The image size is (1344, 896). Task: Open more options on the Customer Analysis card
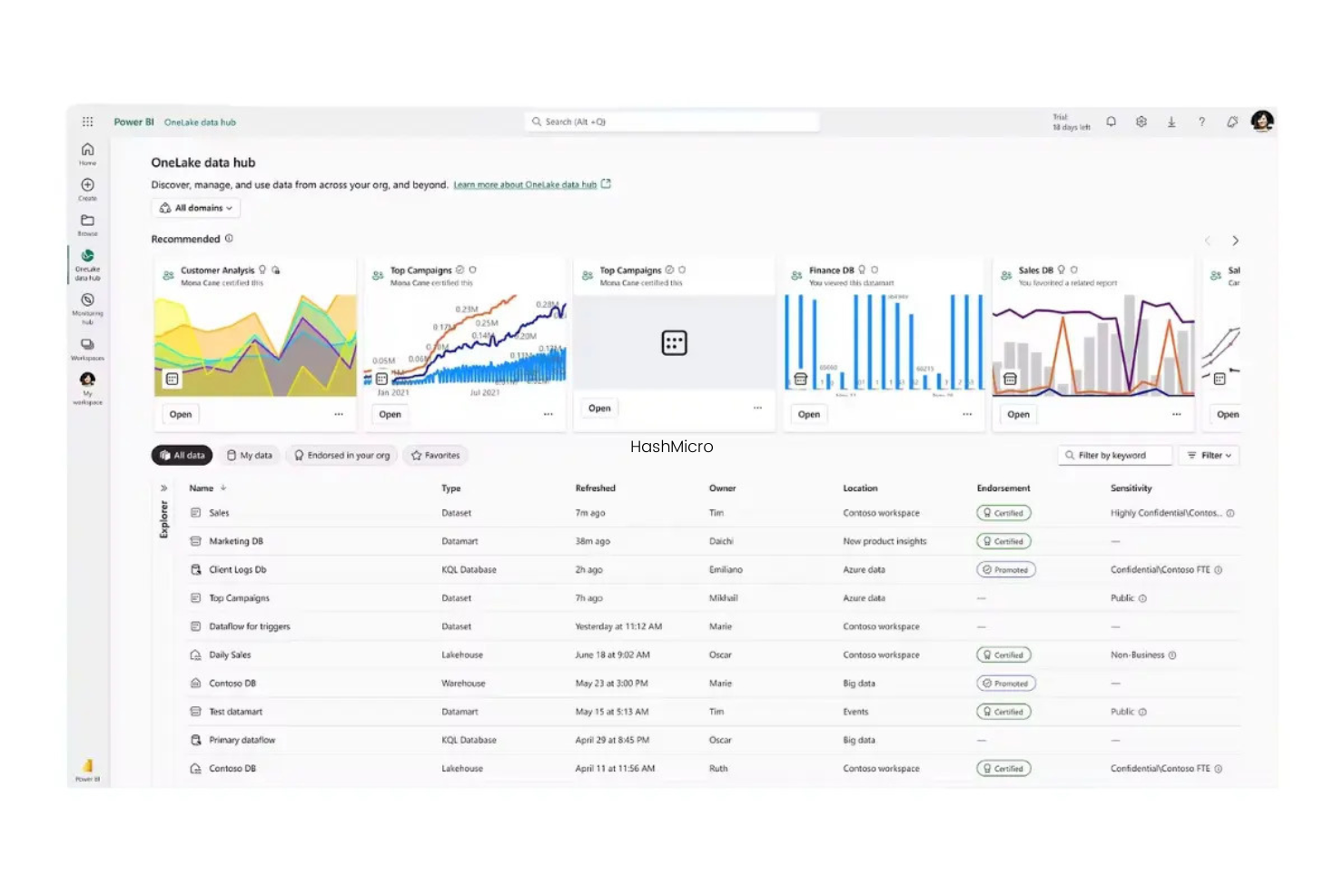pos(338,414)
